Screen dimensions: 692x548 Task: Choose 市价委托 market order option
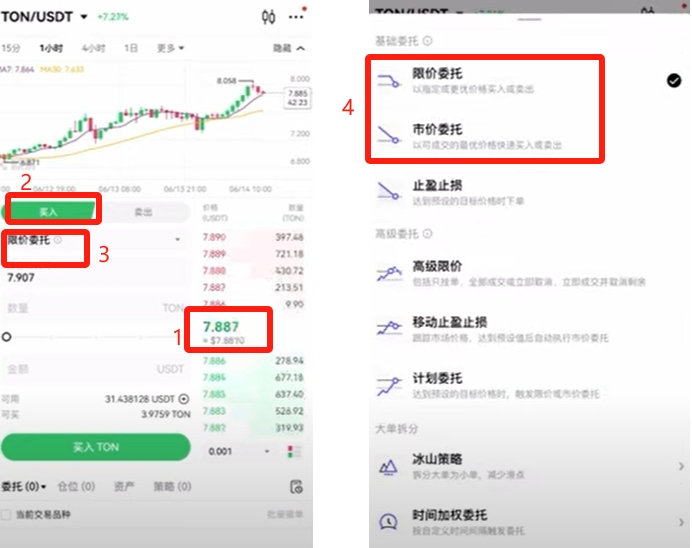pos(485,136)
